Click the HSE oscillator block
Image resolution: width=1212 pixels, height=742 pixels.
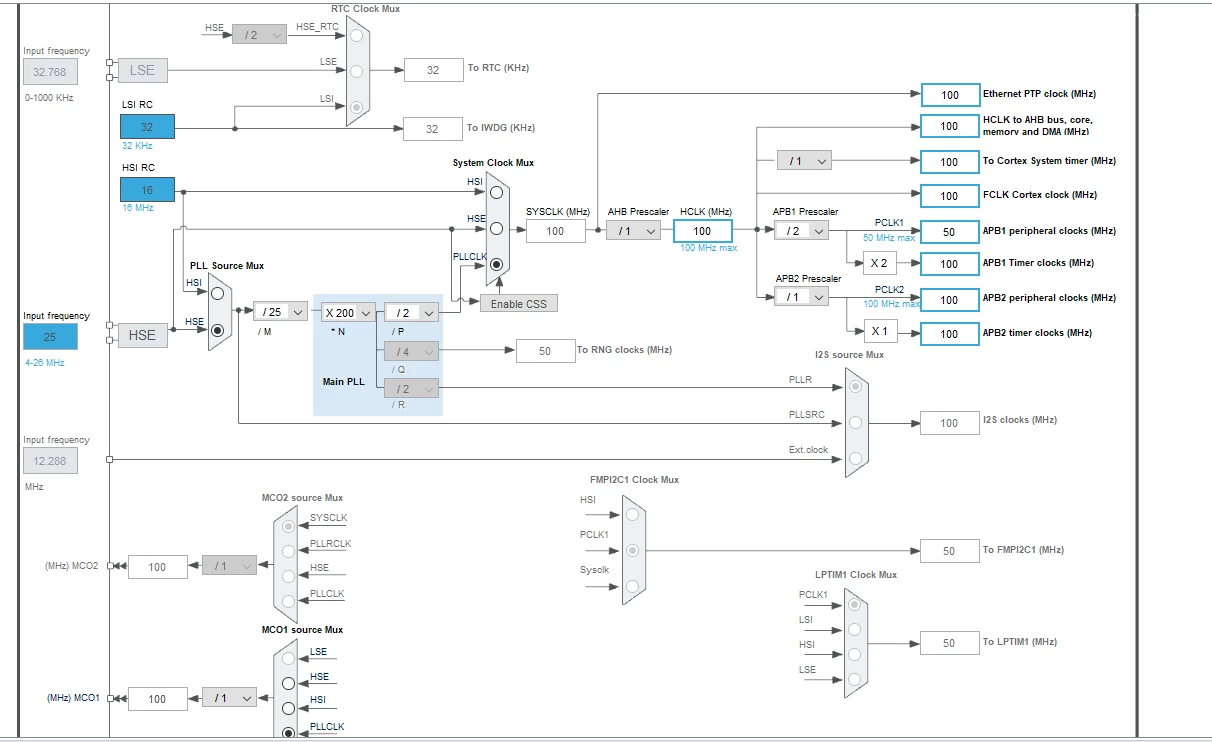pyautogui.click(x=143, y=335)
